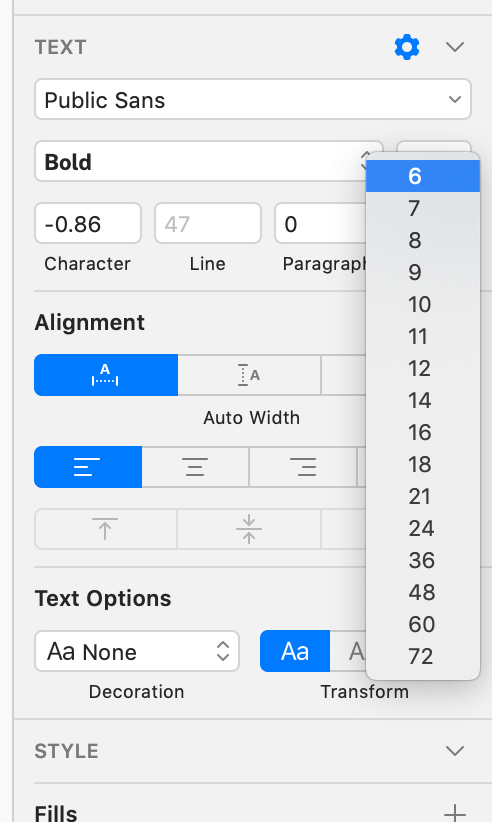
Task: Click the Character spacing field
Action: [88, 224]
